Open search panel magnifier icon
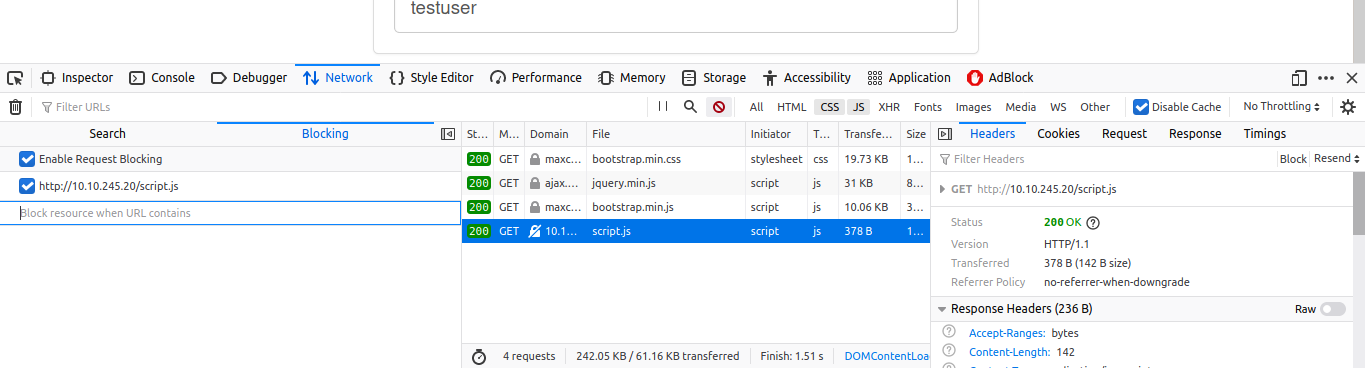 (690, 106)
